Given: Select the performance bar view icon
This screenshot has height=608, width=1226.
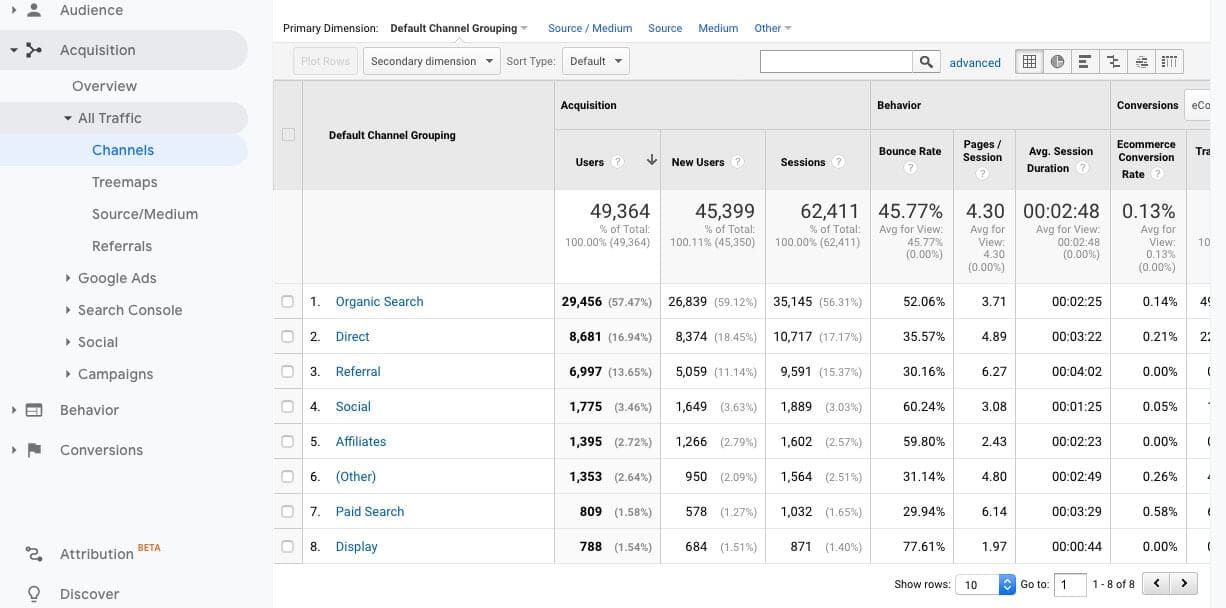Looking at the screenshot, I should click(x=1085, y=61).
